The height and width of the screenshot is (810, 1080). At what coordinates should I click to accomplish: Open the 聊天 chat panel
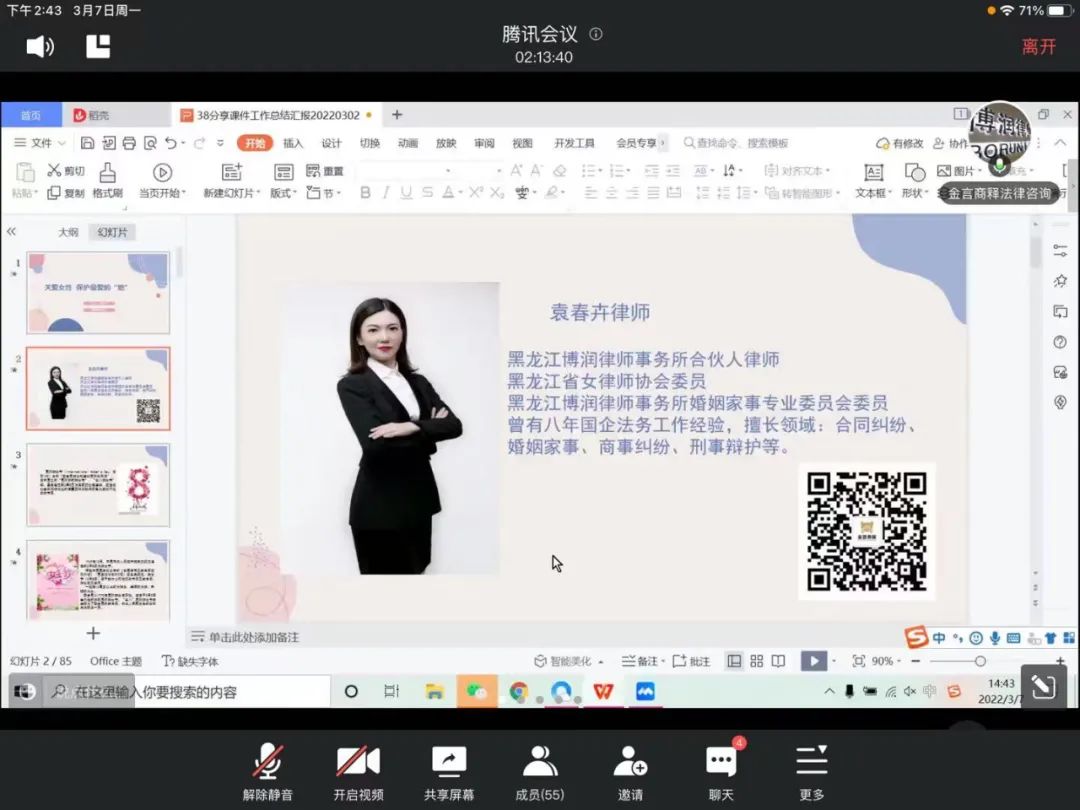[721, 771]
